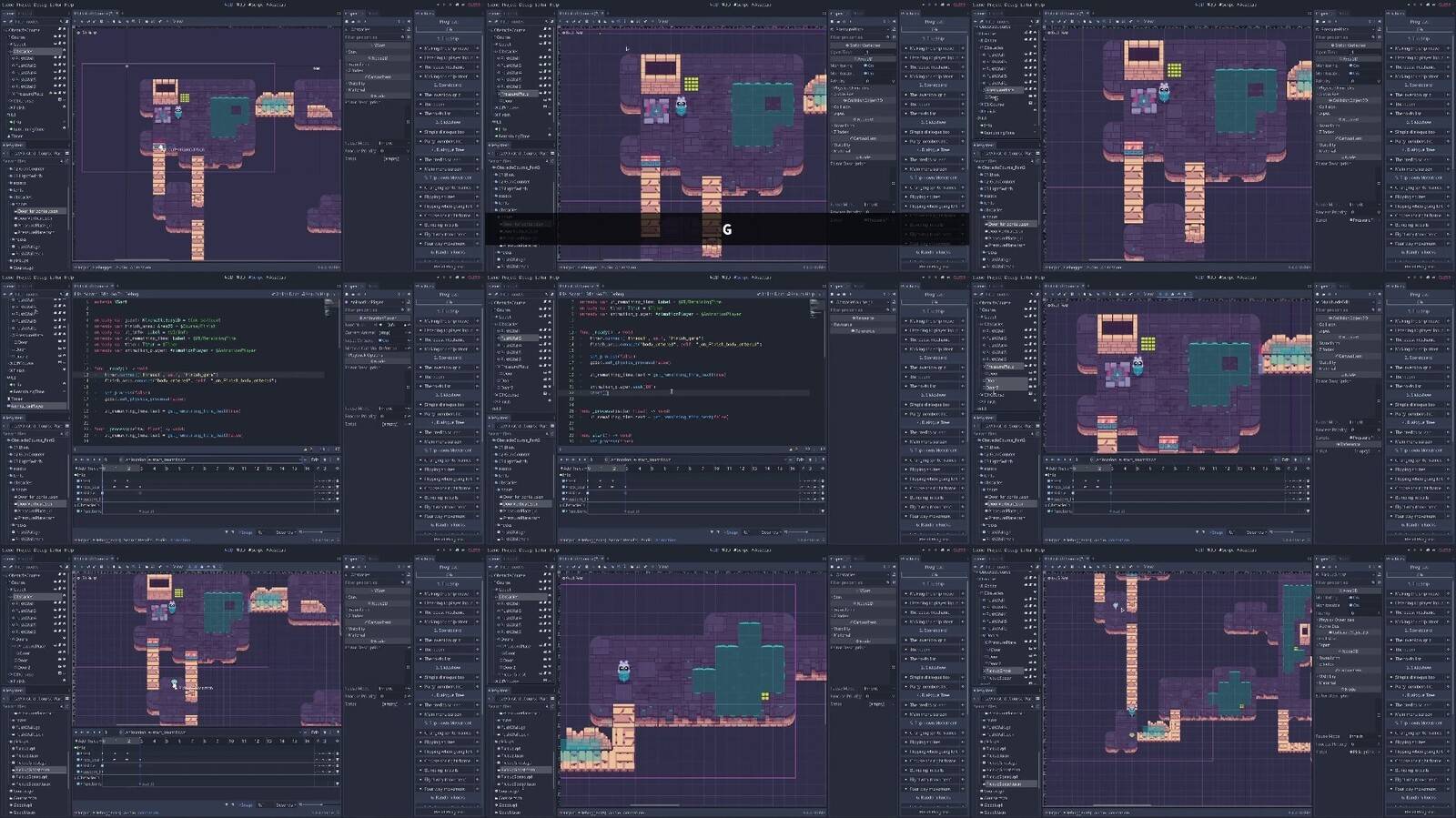Toggle Snap checkbox in middle-left frame animation panel
This screenshot has height=818, width=1456.
(245, 532)
